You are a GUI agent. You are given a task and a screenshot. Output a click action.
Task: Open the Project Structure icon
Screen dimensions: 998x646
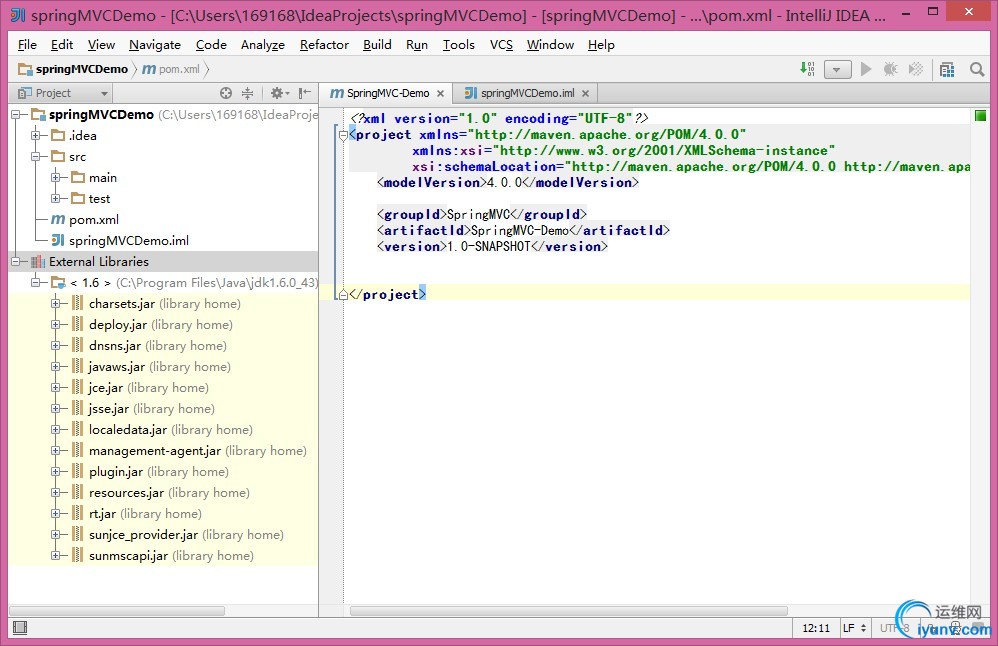point(947,69)
